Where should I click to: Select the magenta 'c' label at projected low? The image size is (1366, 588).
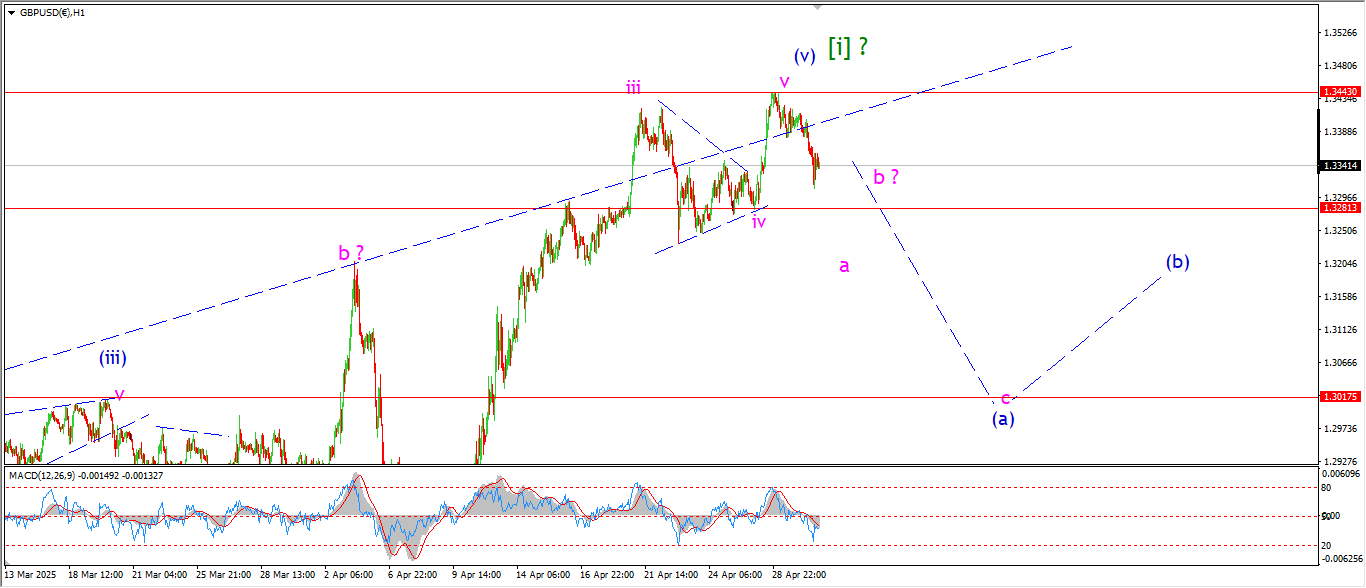pos(1005,398)
